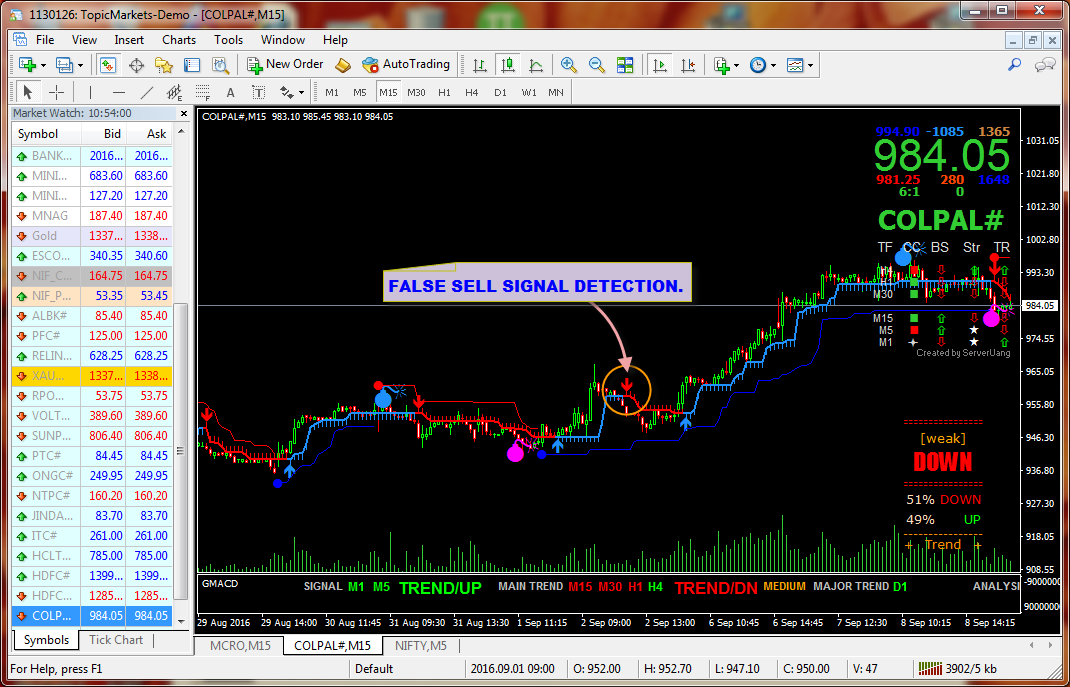The height and width of the screenshot is (687, 1070).
Task: Switch to the MCRO,M15 chart tab
Action: tap(239, 645)
